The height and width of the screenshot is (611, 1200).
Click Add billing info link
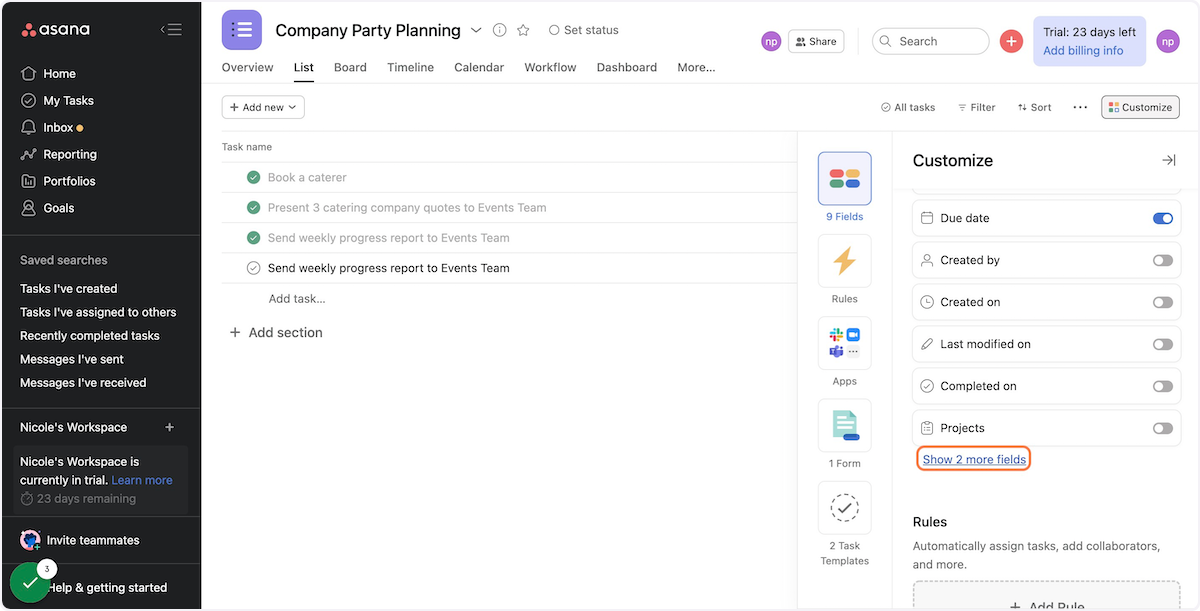pyautogui.click(x=1083, y=50)
